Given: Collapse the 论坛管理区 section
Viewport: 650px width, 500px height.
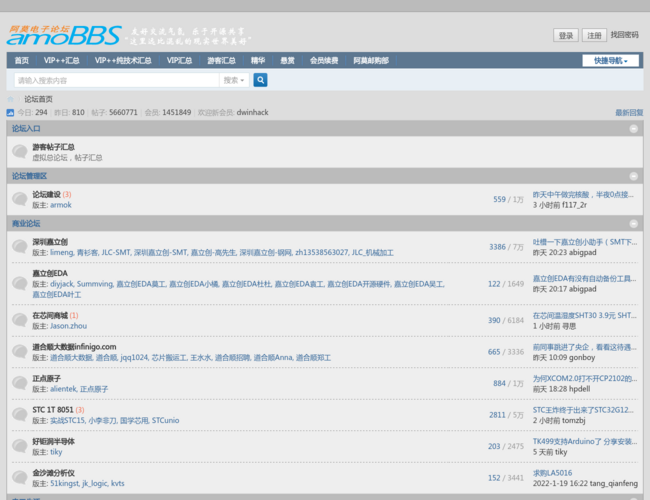Looking at the screenshot, I should pyautogui.click(x=633, y=176).
